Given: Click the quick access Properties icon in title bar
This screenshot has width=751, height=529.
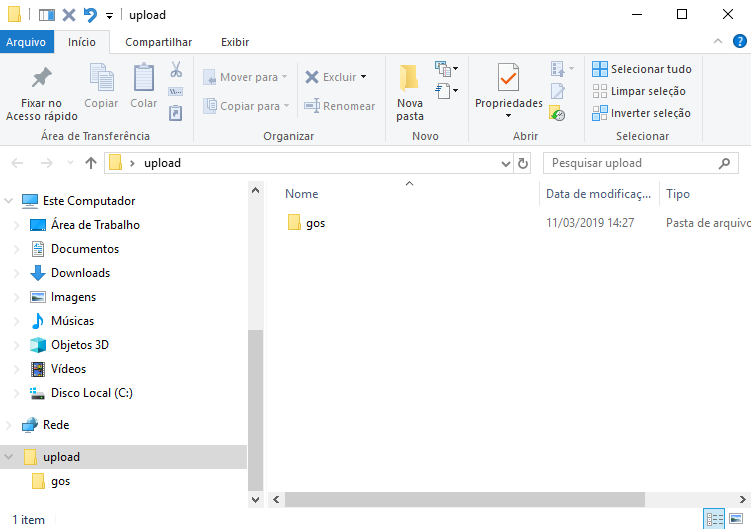Looking at the screenshot, I should point(46,15).
